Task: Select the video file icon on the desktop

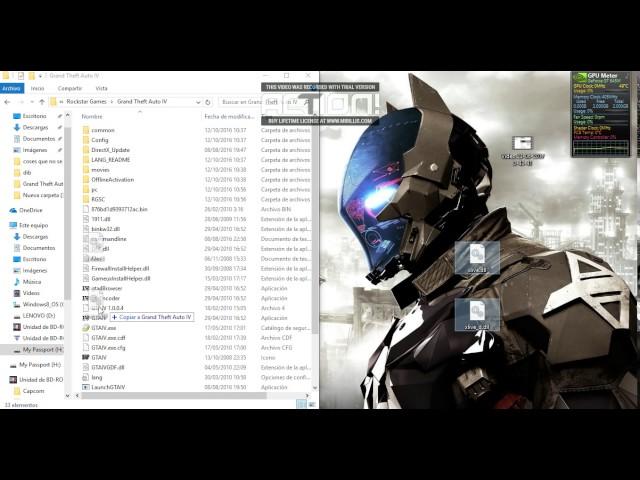Action: tap(522, 151)
